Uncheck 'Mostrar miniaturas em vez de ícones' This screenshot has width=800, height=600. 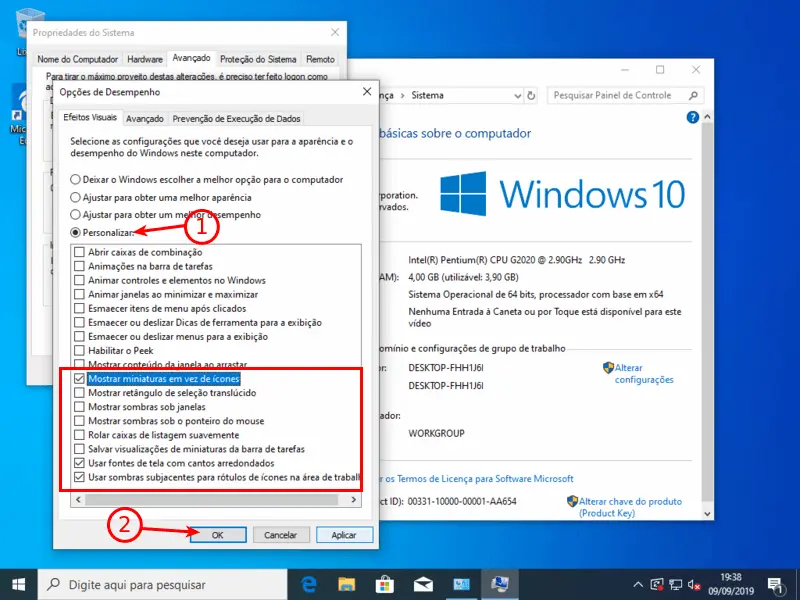point(79,379)
